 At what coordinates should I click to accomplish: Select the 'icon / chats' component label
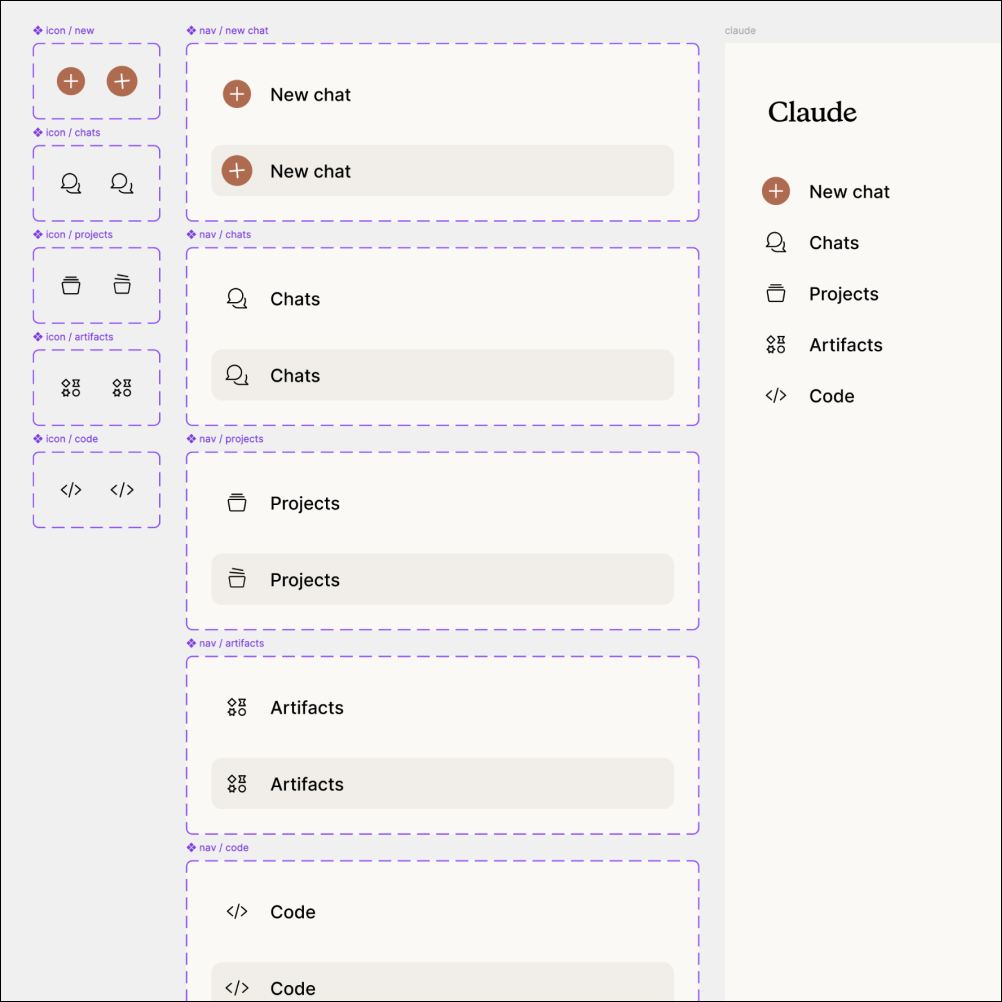click(x=67, y=132)
